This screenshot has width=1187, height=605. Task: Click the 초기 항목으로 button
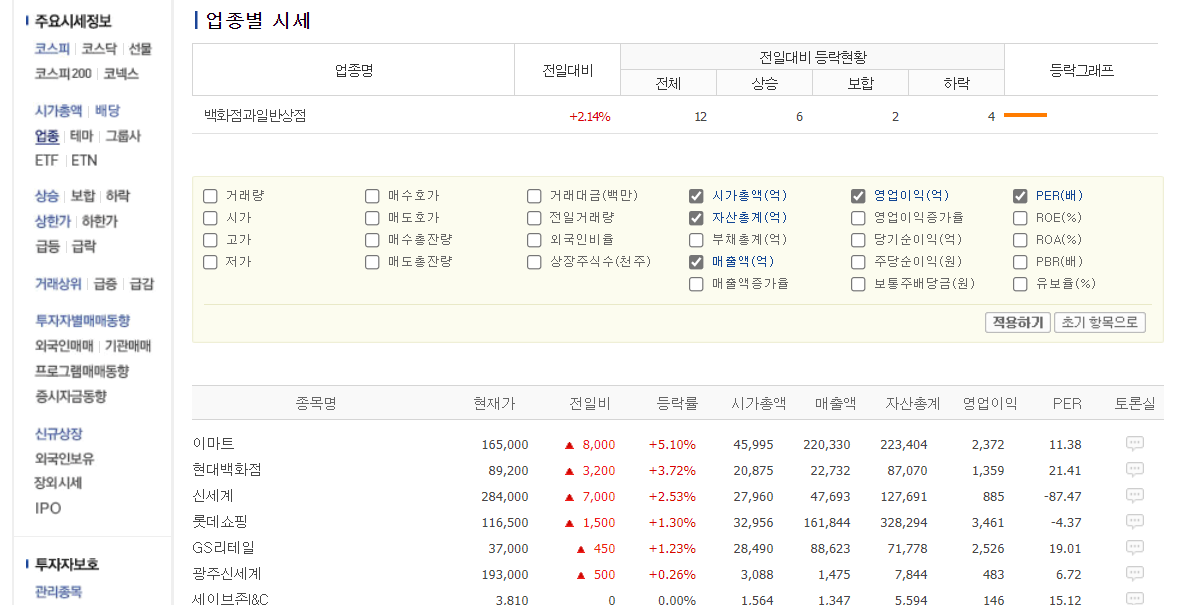click(x=1100, y=323)
